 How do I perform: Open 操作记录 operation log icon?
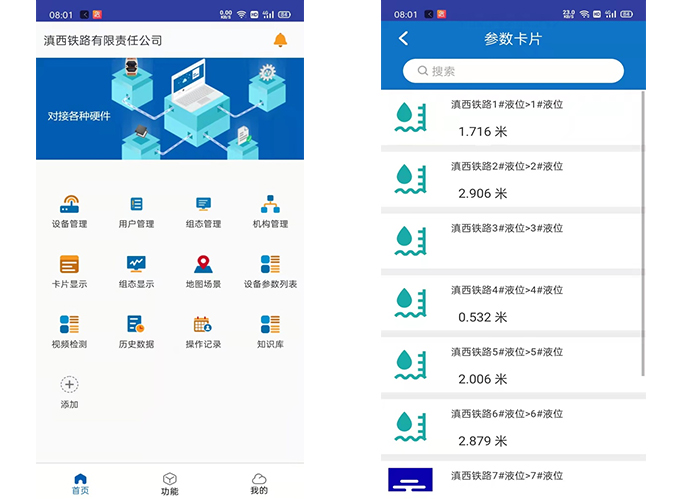203,325
